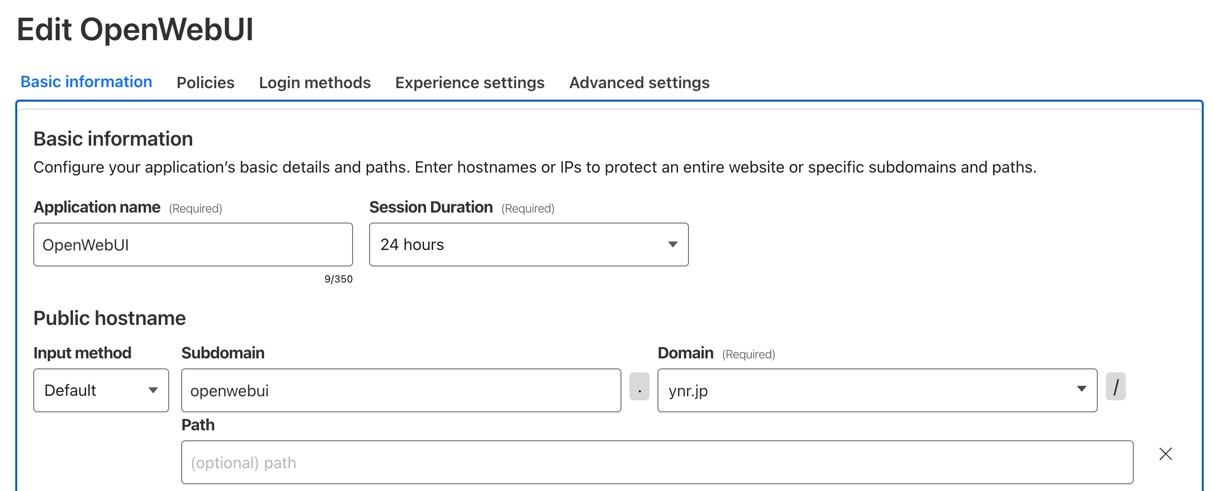Click the Public hostname section heading
The height and width of the screenshot is (491, 1213).
[109, 318]
